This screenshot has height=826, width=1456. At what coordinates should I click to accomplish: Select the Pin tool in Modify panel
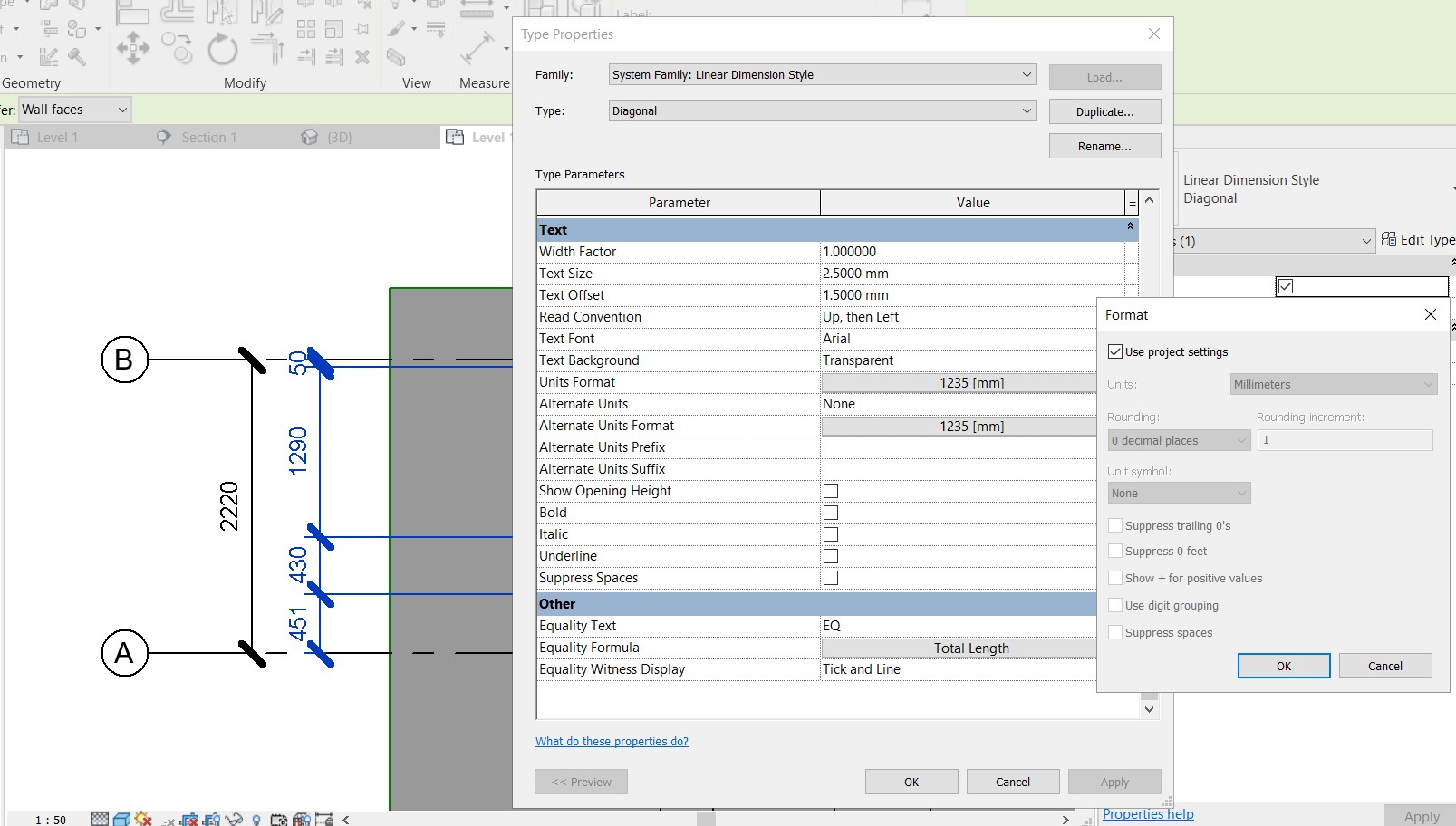click(x=362, y=29)
